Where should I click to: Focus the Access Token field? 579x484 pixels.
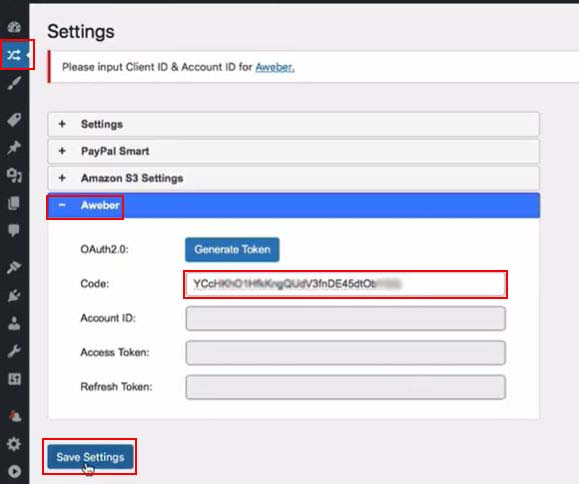pos(346,353)
